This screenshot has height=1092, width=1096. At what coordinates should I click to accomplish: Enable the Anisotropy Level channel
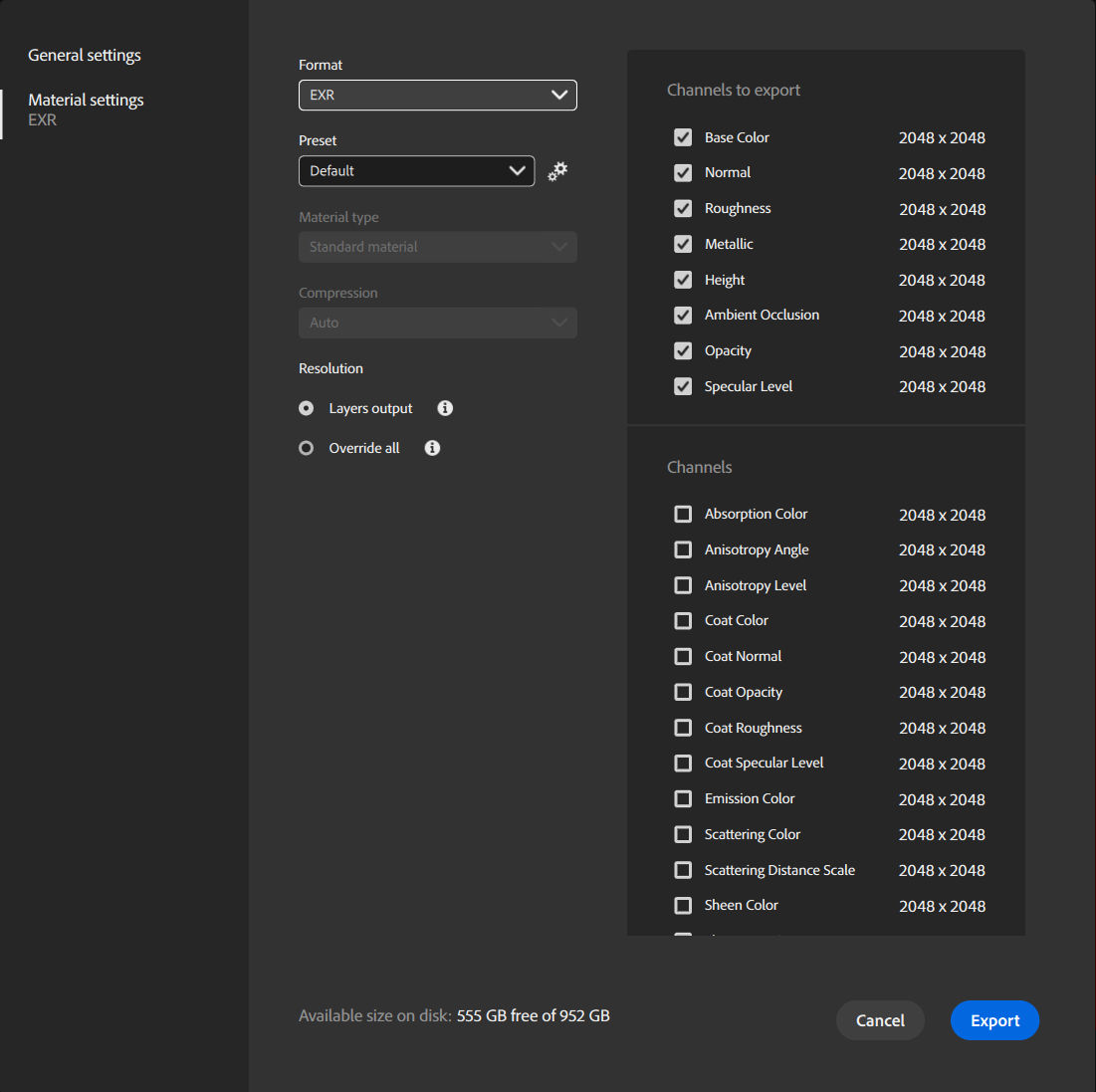pos(683,586)
